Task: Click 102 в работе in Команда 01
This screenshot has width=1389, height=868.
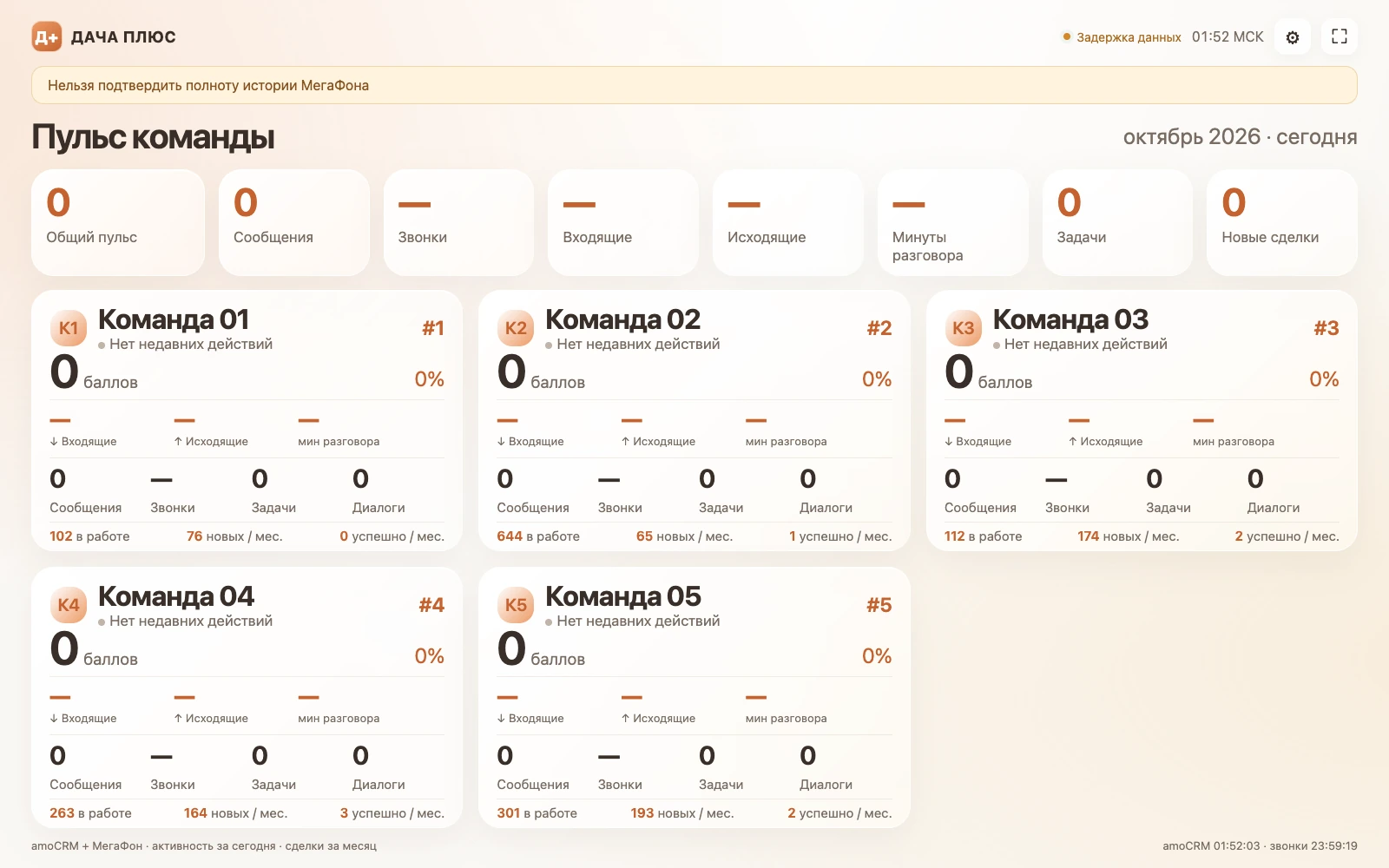Action: click(89, 536)
